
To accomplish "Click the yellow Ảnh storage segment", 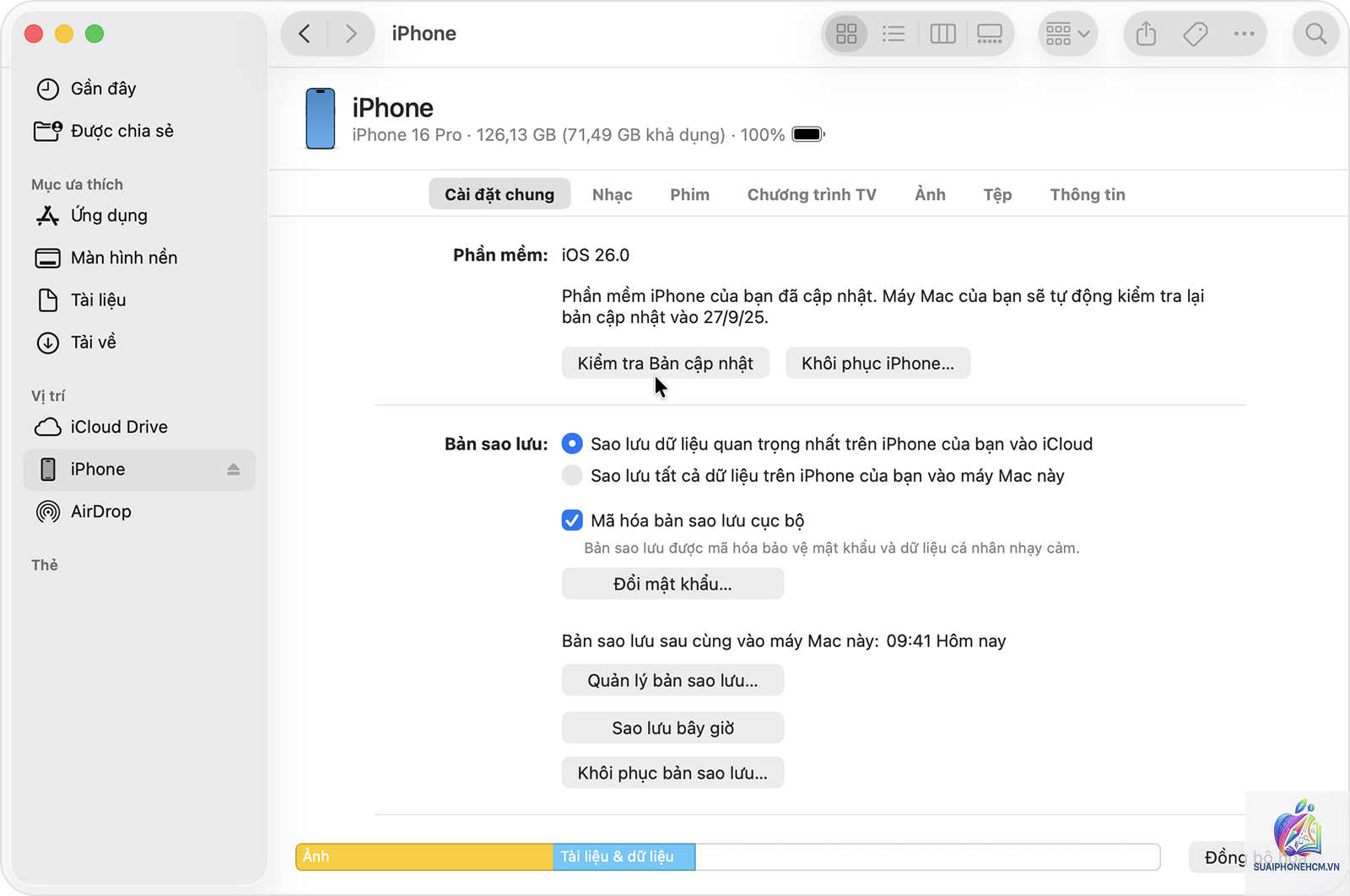I will tap(424, 856).
